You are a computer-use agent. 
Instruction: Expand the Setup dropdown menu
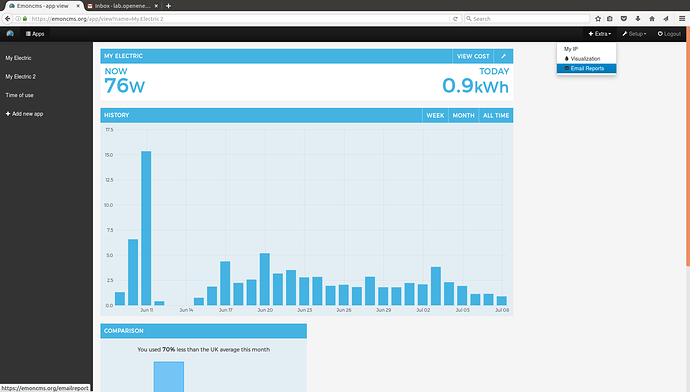click(x=634, y=34)
